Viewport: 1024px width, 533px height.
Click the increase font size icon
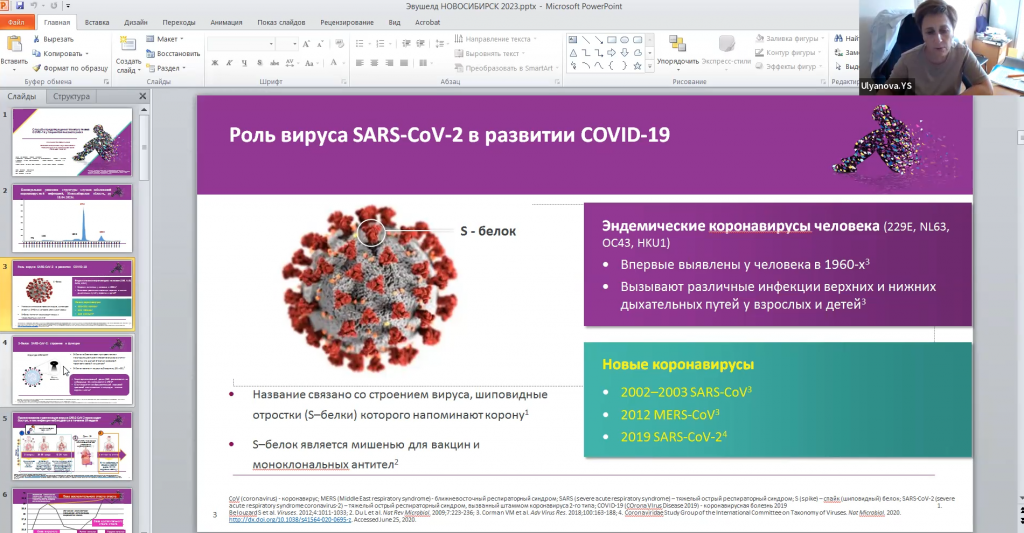click(306, 44)
